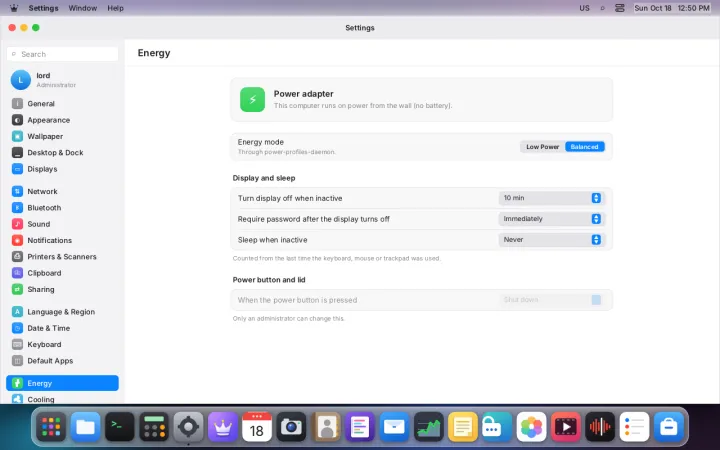Open the password lock app in dock
Screen dimensions: 720x450
click(x=497, y=427)
